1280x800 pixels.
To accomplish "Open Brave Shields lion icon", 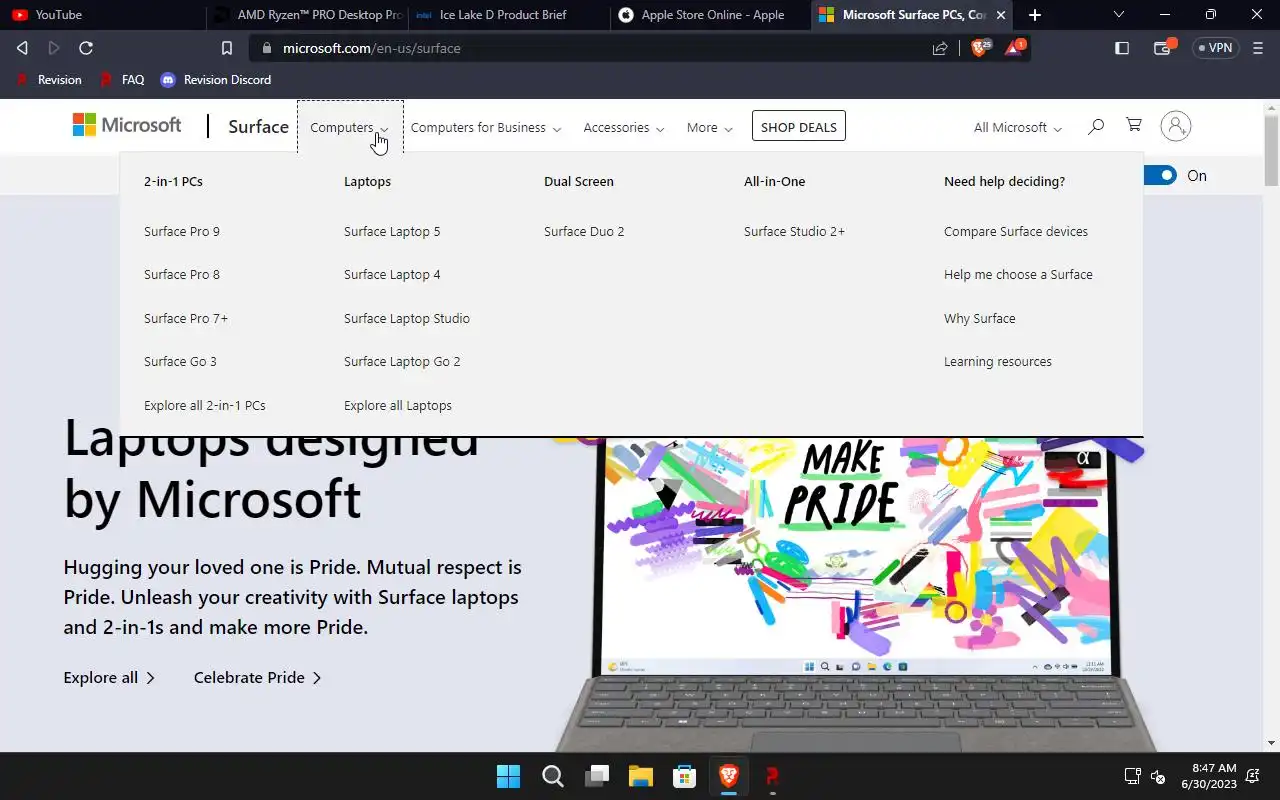I will coord(980,47).
